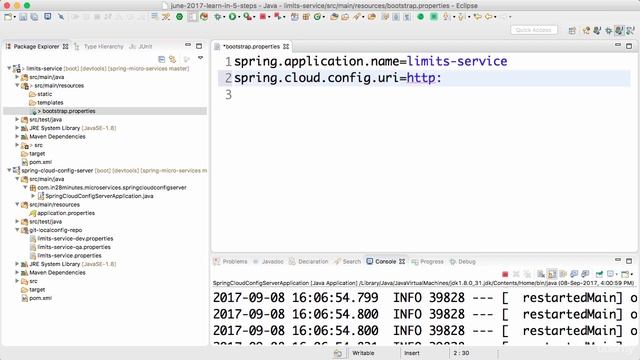Screen dimensions: 640x360
Task: Expand Maven Dependencies under limits-service
Action: click(17, 136)
